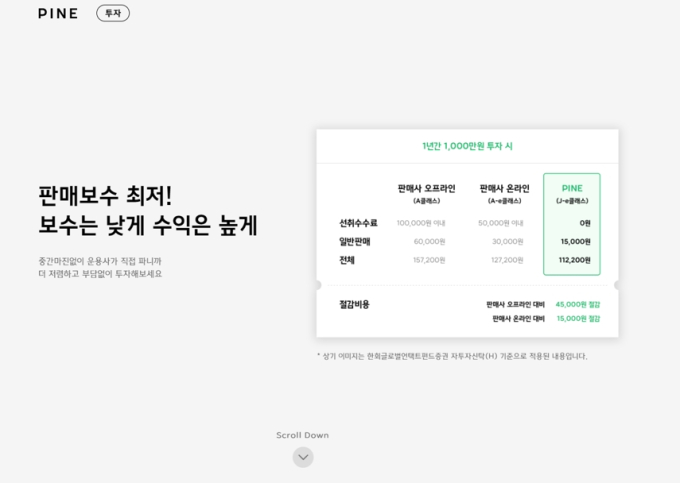Viewport: 680px width, 483px height.
Task: Click the (A-e클래스) sublabel
Action: click(x=504, y=201)
